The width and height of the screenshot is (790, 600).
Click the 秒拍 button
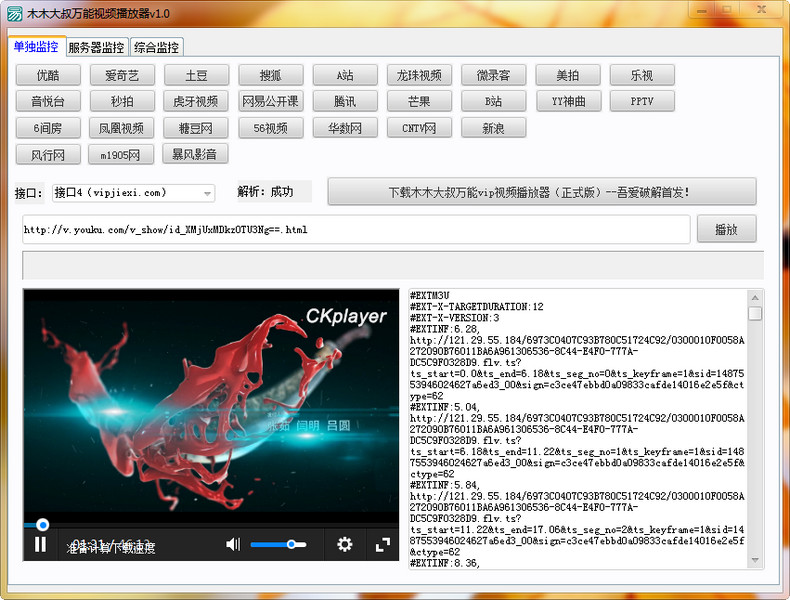tap(122, 102)
